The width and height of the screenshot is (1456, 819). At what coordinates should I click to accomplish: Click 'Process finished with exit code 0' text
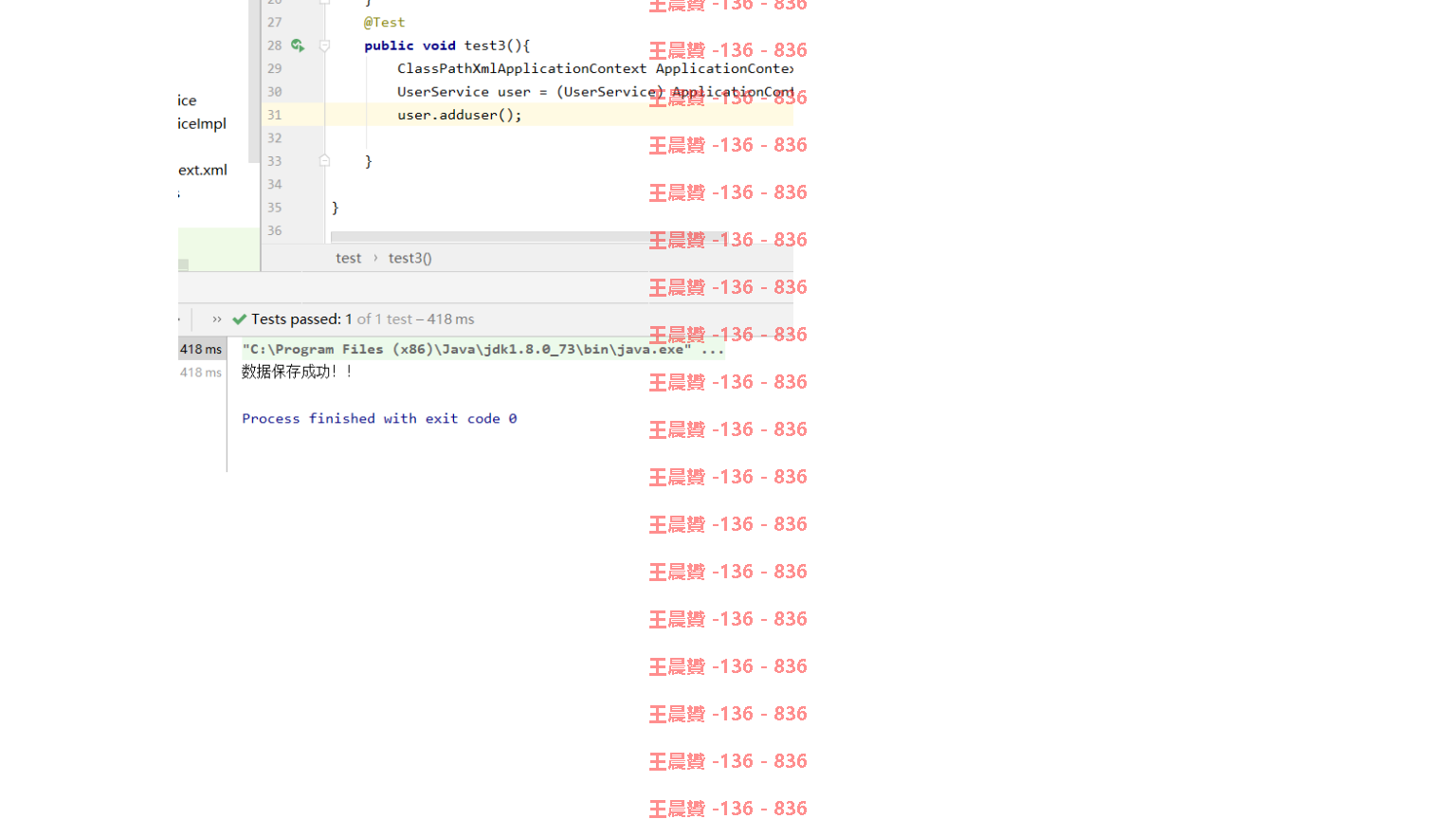coord(379,418)
